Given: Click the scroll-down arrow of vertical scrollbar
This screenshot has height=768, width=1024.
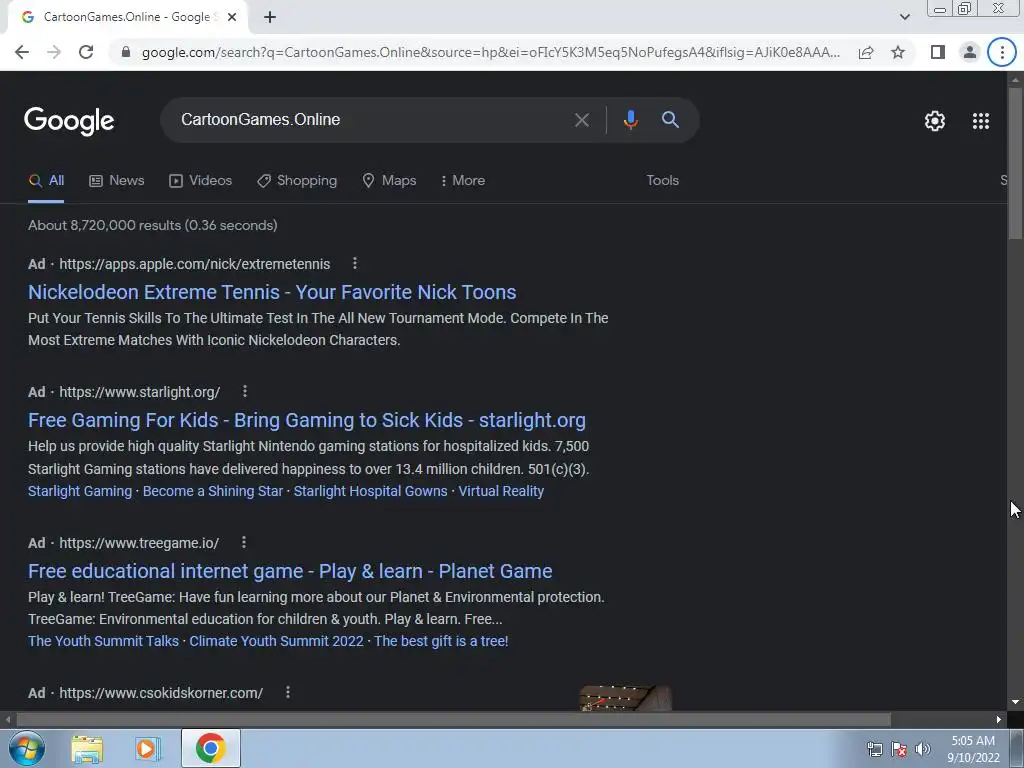Looking at the screenshot, I should 1015,702.
